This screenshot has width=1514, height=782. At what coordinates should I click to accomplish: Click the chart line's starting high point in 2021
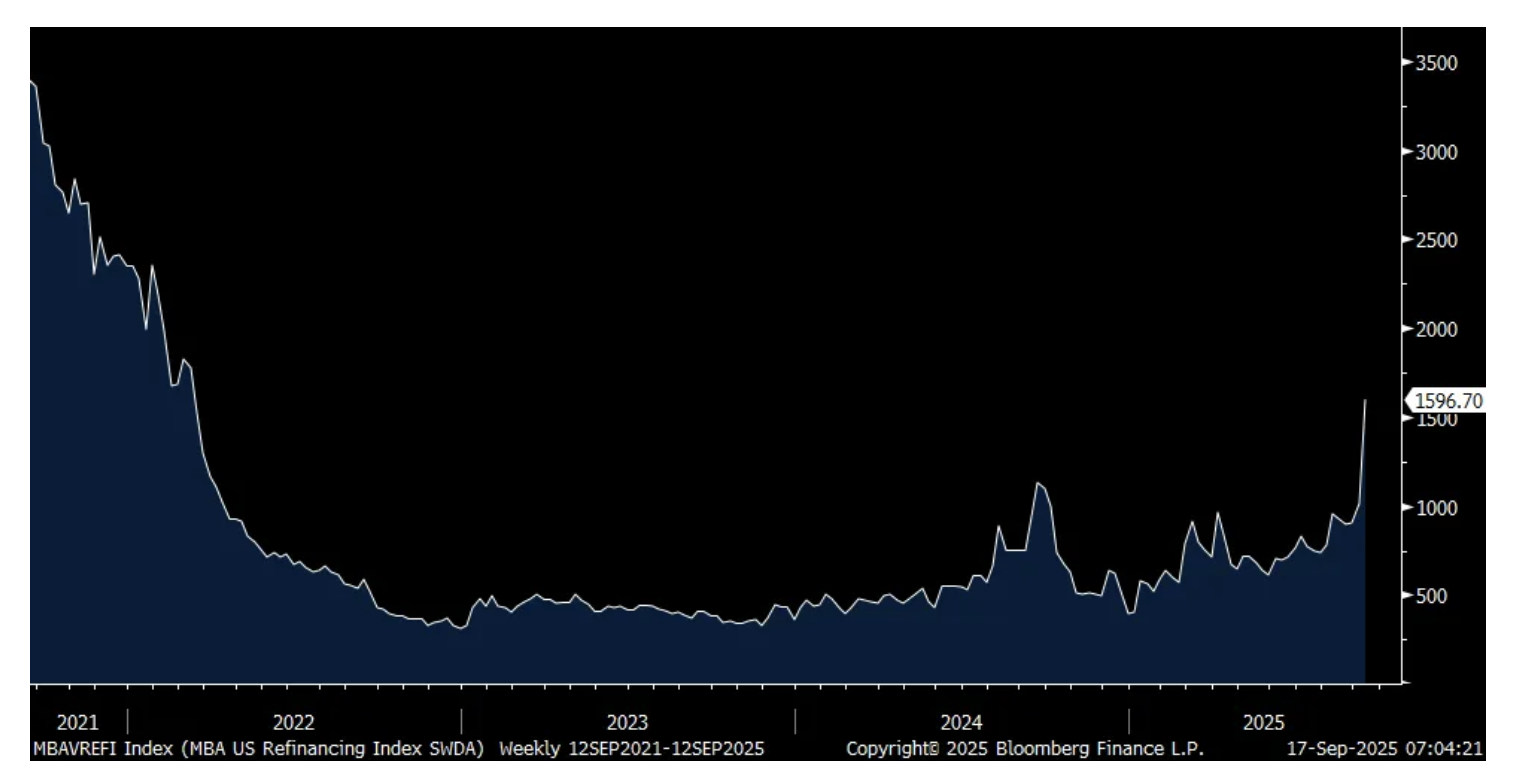pos(32,81)
